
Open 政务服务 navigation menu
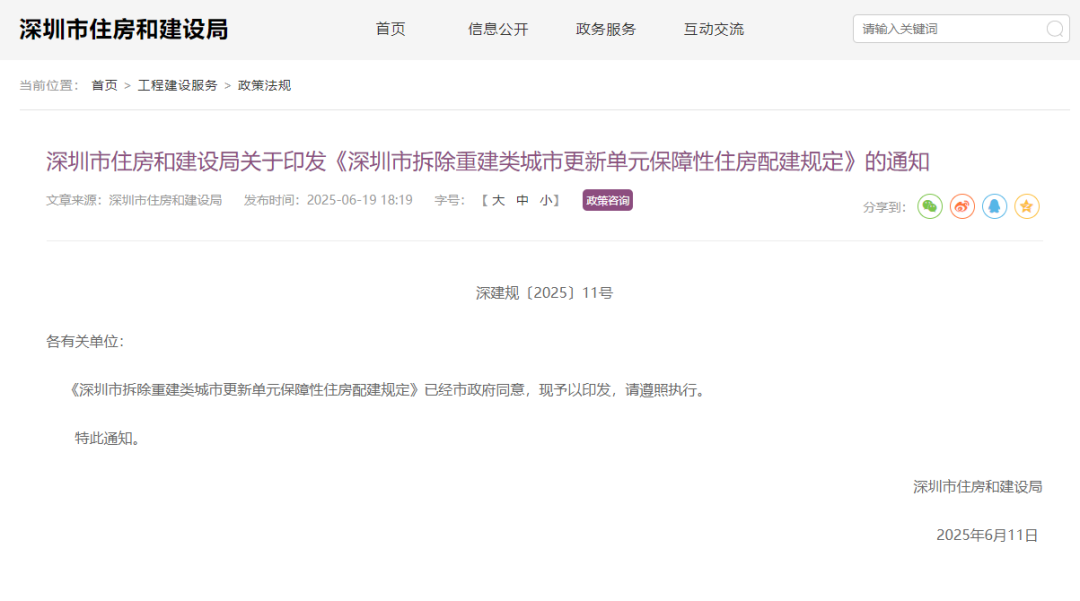tap(606, 29)
